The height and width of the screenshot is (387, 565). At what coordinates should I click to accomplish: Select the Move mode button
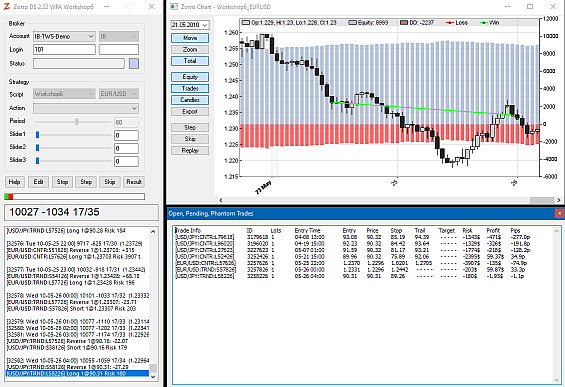(x=190, y=38)
